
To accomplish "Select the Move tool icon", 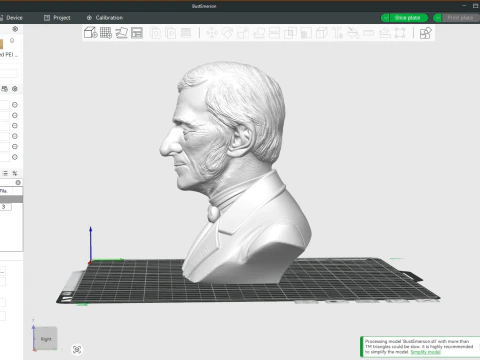I will [x=212, y=33].
